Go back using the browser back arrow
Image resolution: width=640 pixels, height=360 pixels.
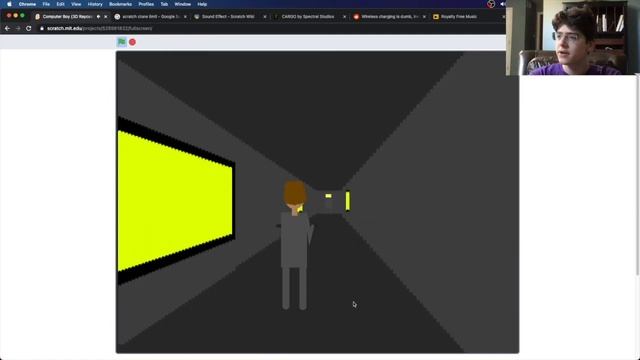[7, 29]
